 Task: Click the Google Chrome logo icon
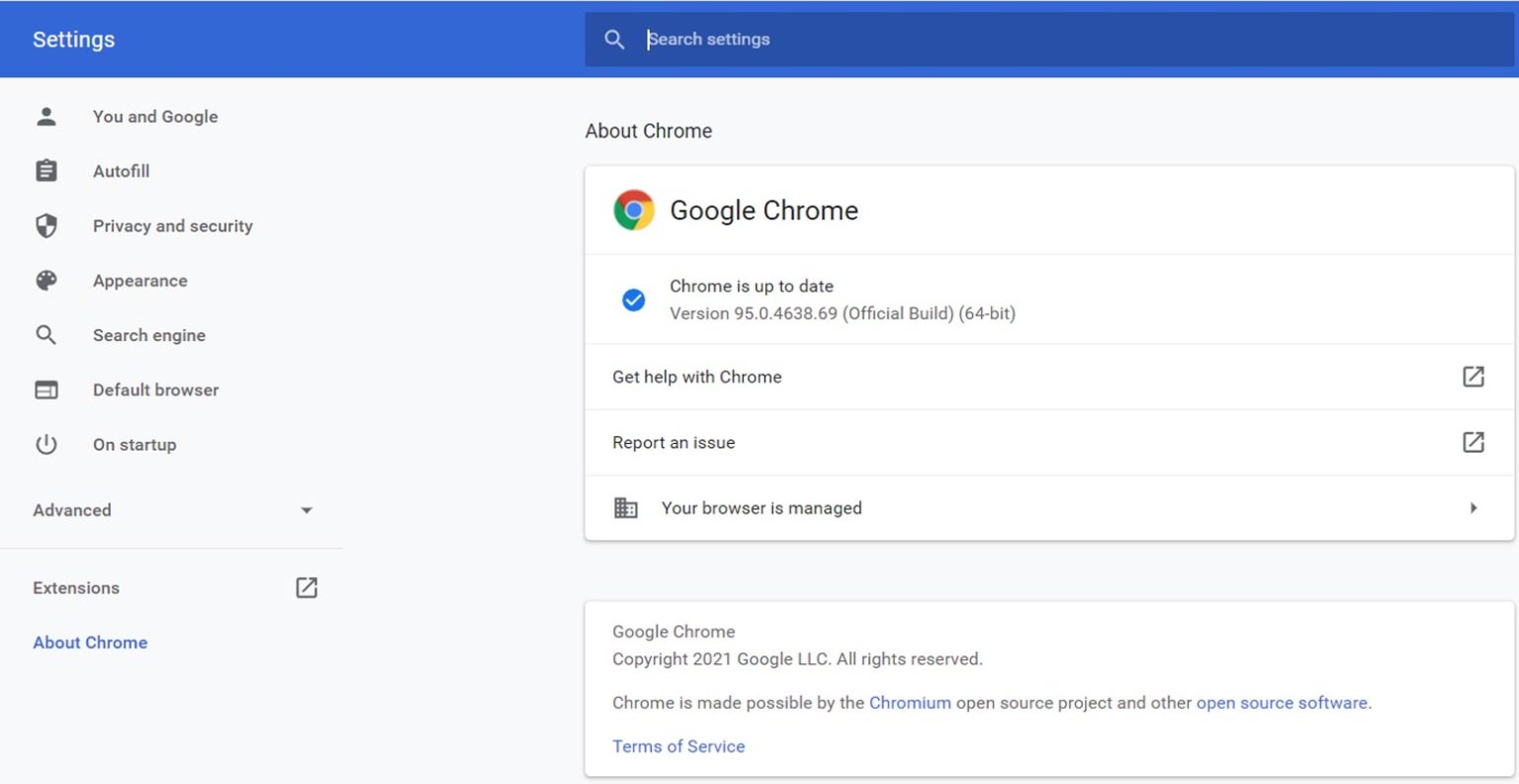click(634, 211)
